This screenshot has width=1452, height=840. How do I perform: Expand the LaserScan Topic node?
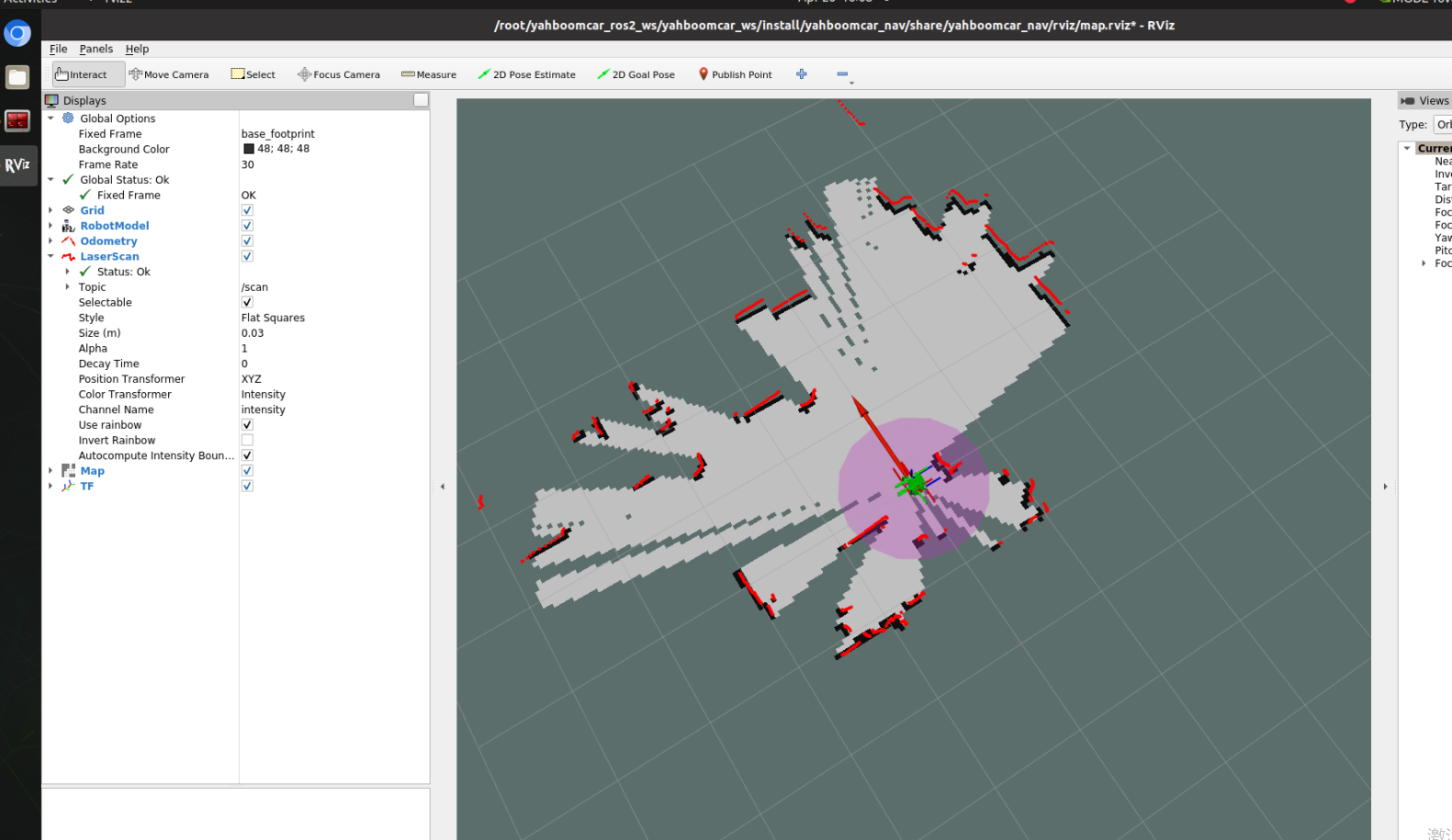tap(67, 287)
